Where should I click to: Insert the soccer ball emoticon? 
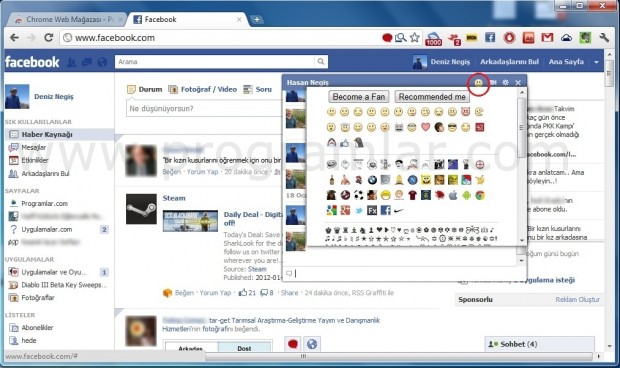point(359,195)
